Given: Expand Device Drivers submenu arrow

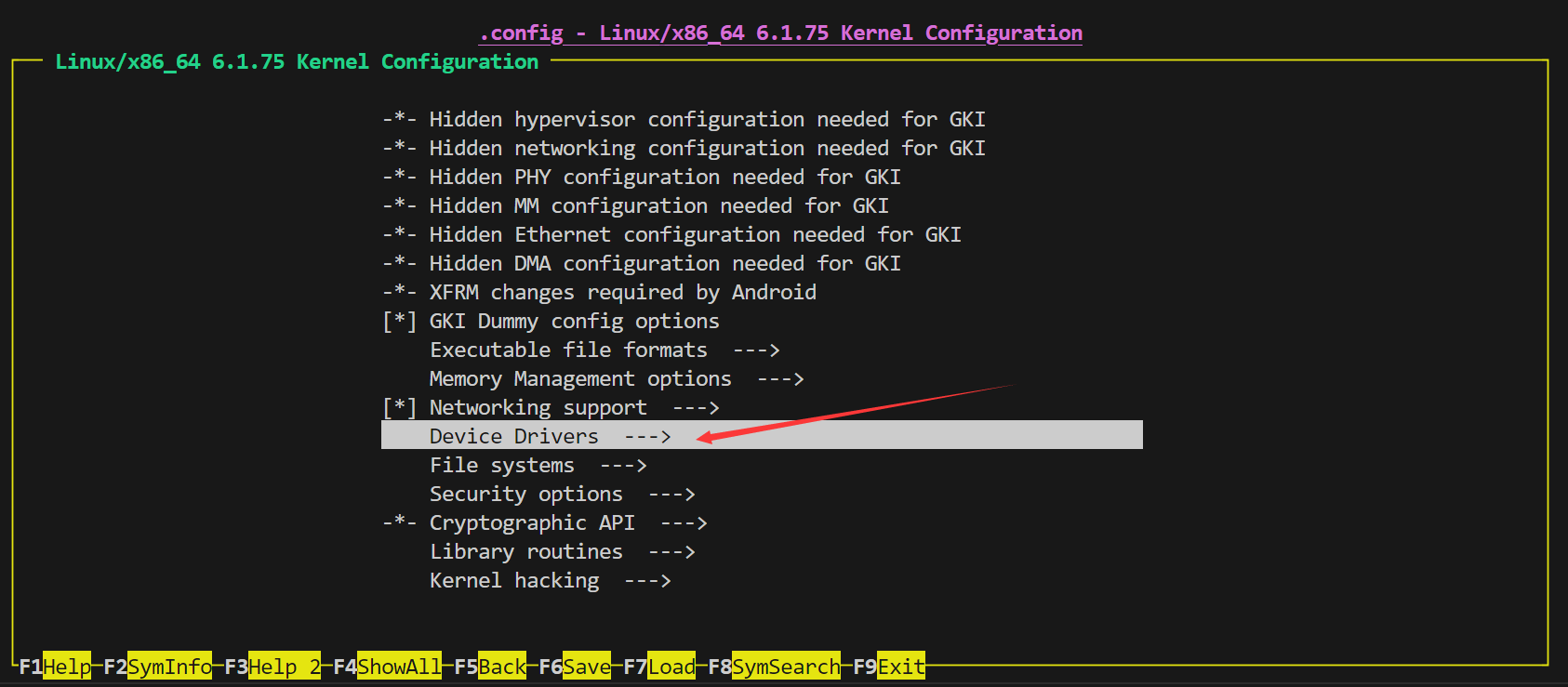Looking at the screenshot, I should [x=647, y=437].
